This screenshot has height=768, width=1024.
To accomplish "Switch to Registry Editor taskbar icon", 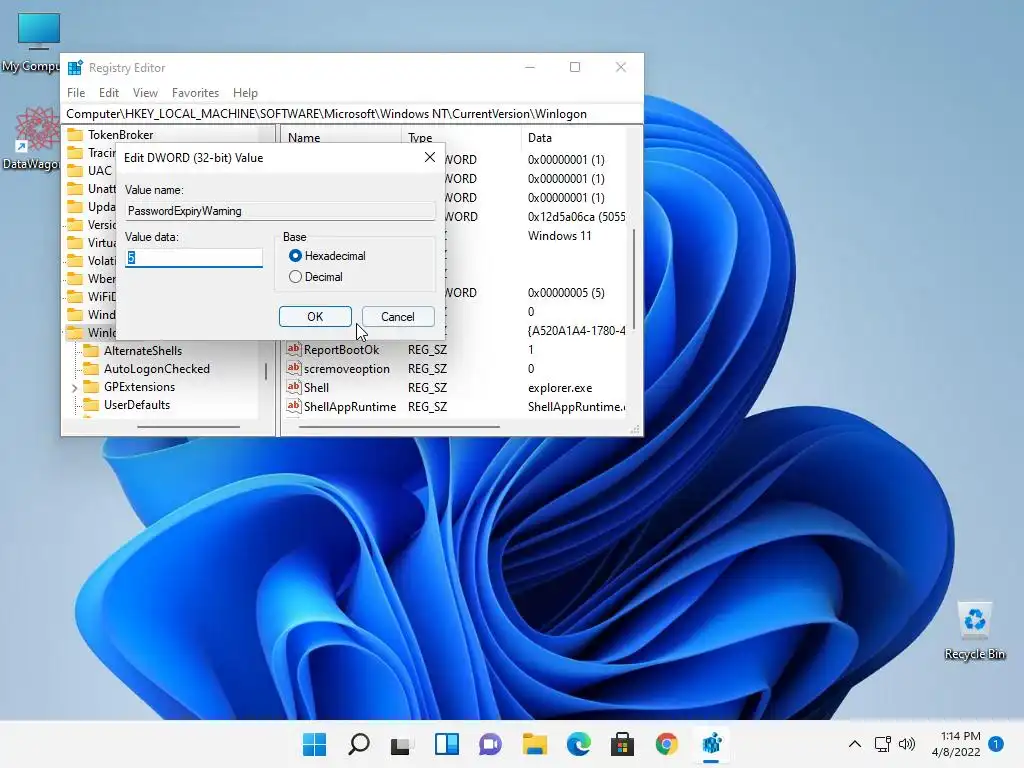I will point(711,744).
